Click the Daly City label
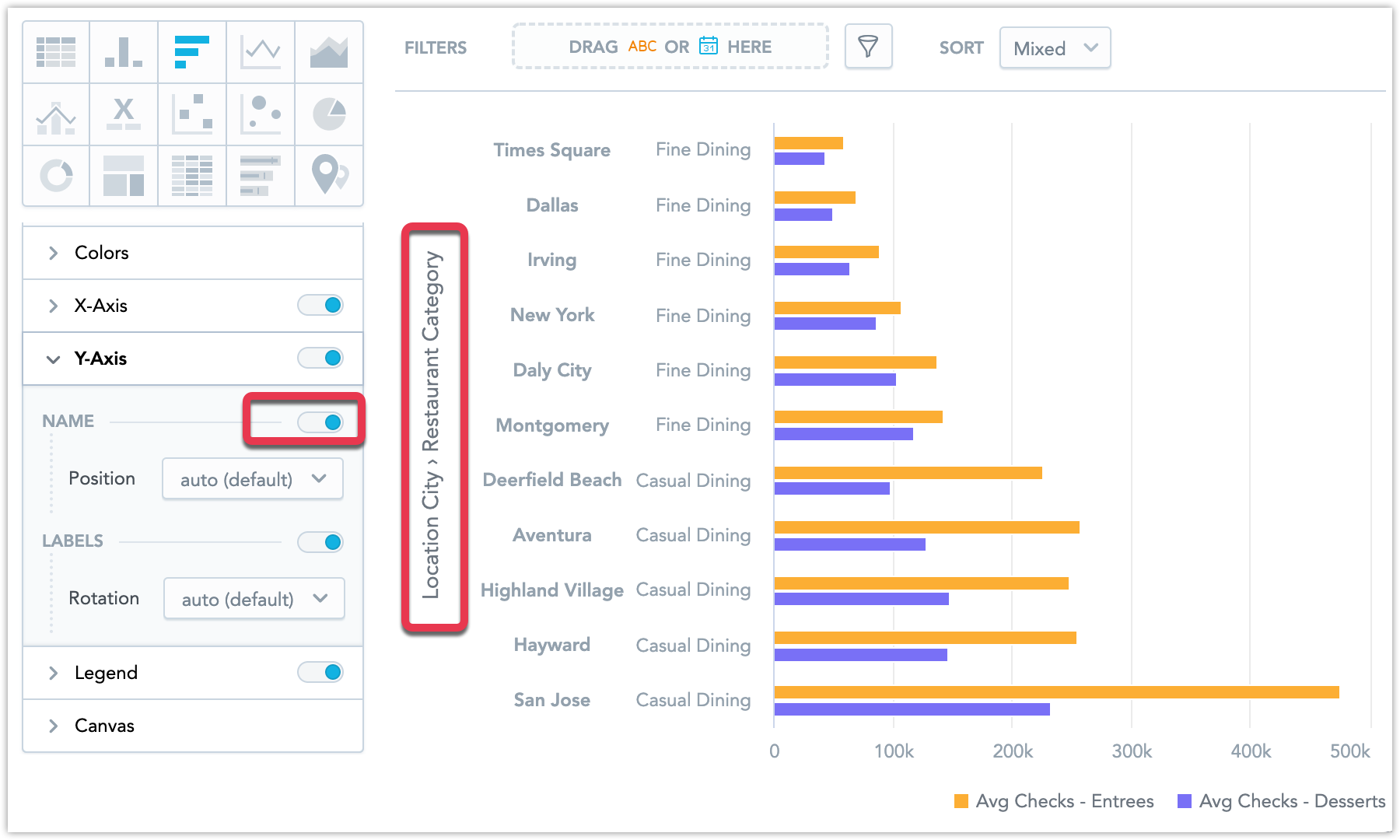Viewport: 1400px width, 840px height. (x=552, y=370)
